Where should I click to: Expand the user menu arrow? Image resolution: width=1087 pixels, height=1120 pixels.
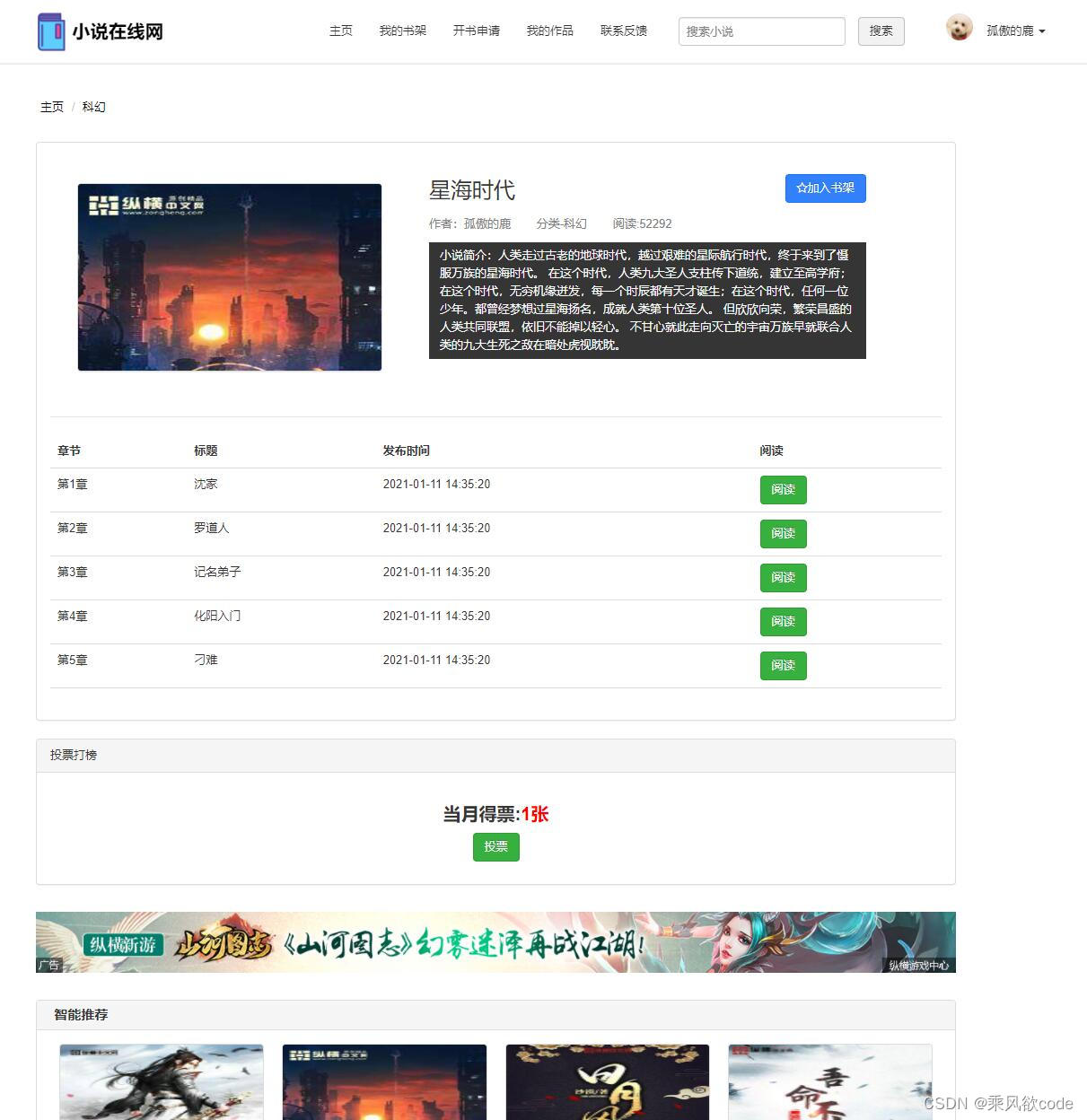point(1042,31)
